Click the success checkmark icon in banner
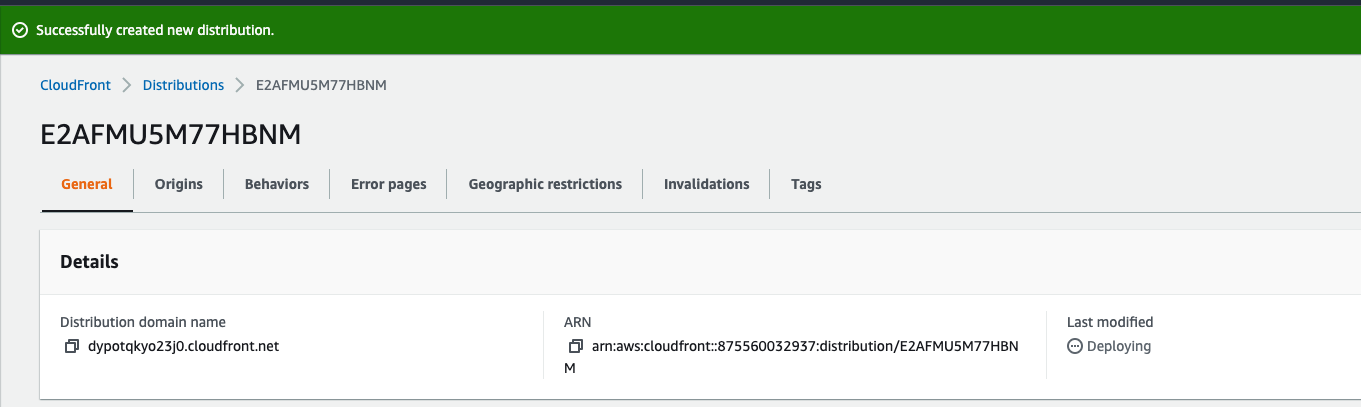The height and width of the screenshot is (407, 1361). [19, 30]
